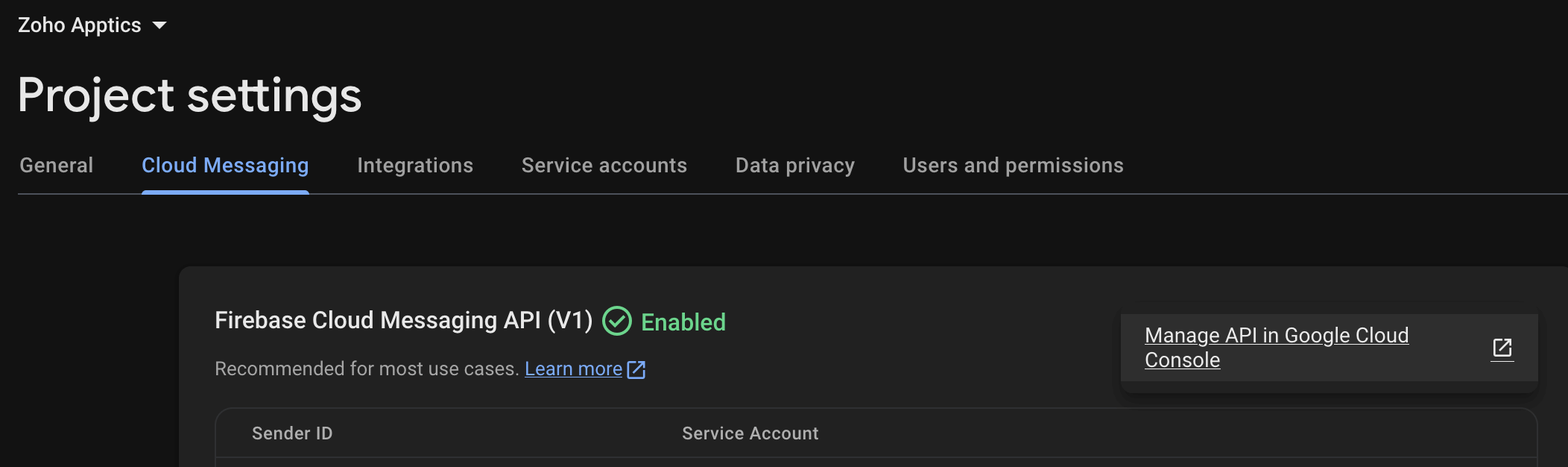Click the green Enabled checkmark icon

(x=616, y=322)
